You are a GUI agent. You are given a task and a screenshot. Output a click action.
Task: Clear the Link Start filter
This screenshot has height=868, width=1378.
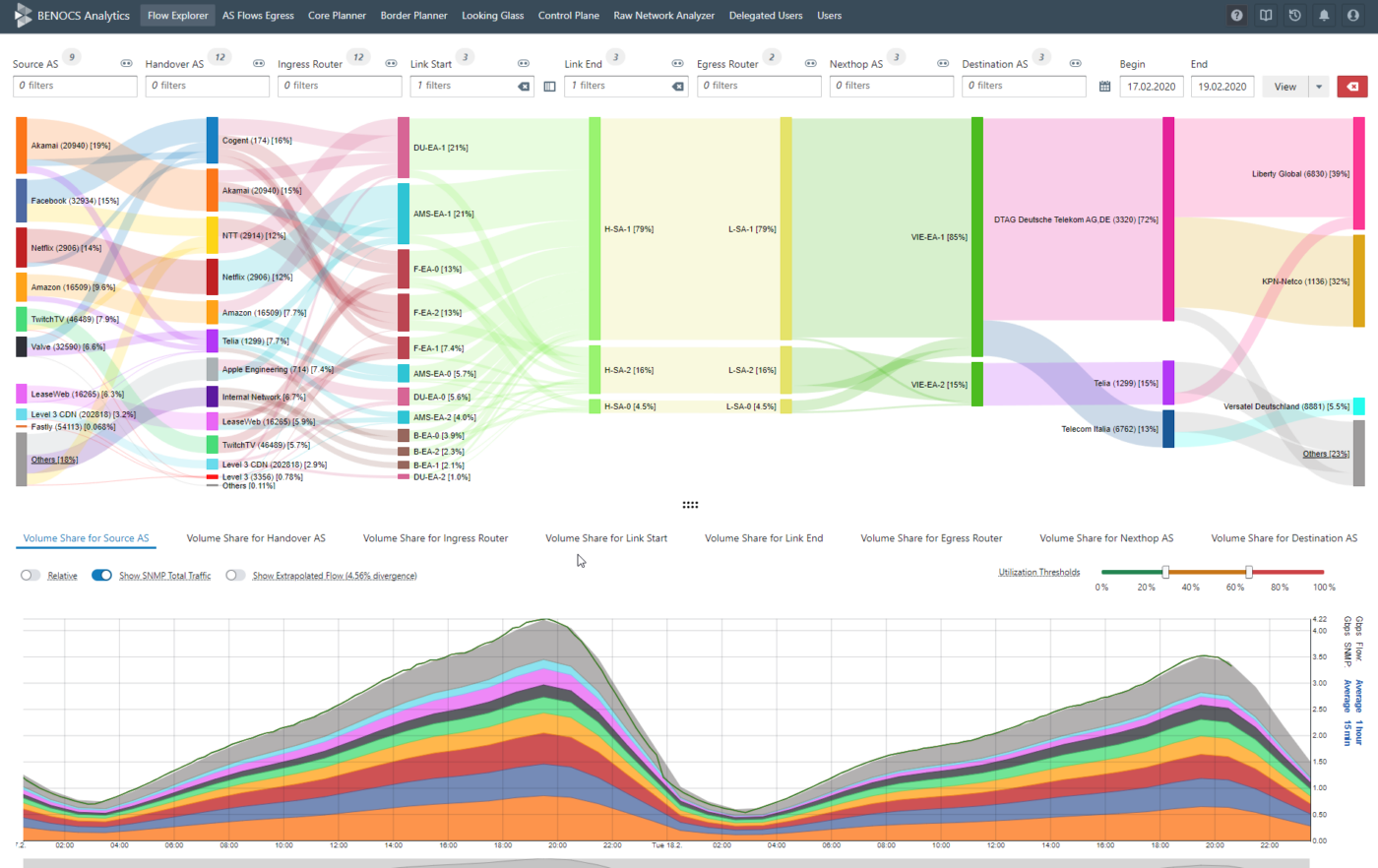(x=524, y=87)
